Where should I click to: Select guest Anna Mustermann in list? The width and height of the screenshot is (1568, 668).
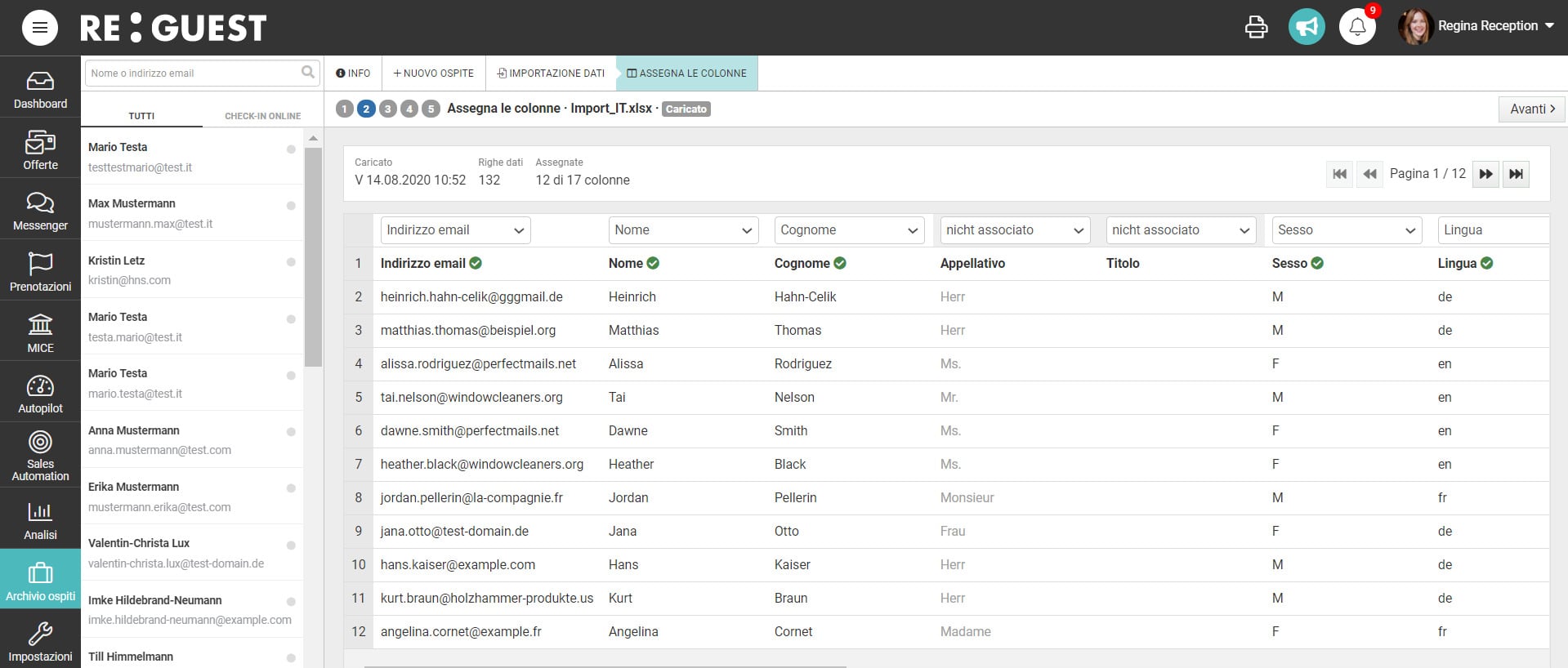(x=192, y=439)
